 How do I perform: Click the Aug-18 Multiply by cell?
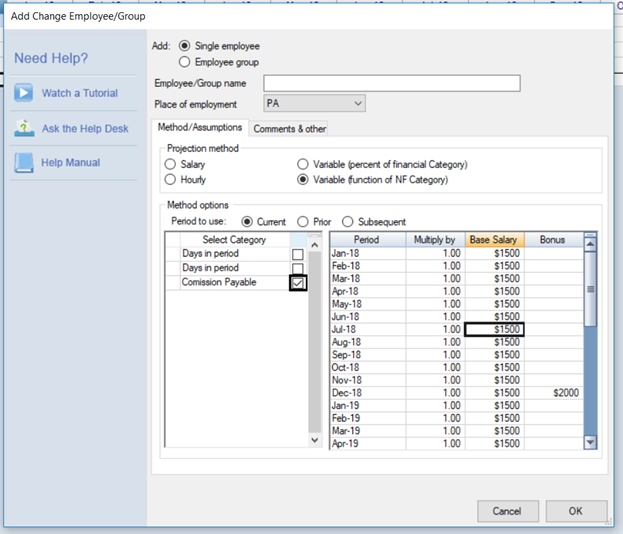435,342
